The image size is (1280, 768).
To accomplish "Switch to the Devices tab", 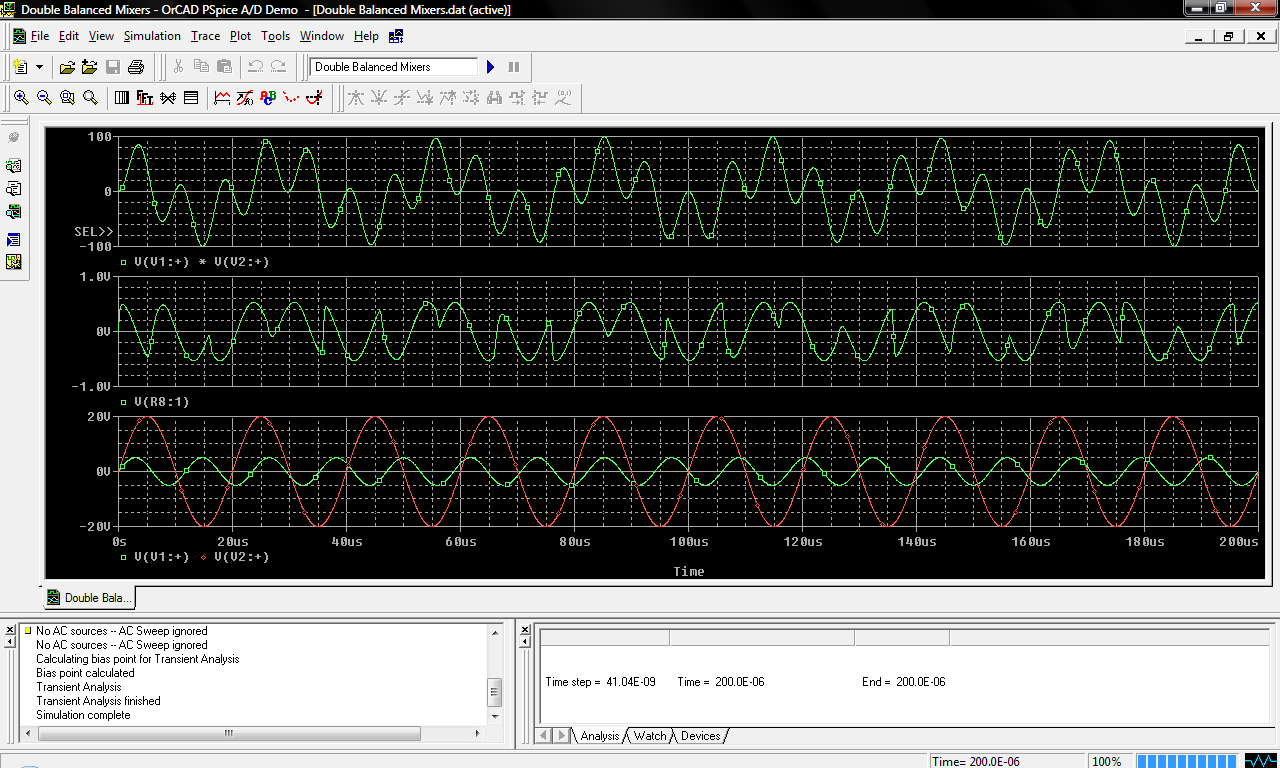I will pyautogui.click(x=700, y=736).
